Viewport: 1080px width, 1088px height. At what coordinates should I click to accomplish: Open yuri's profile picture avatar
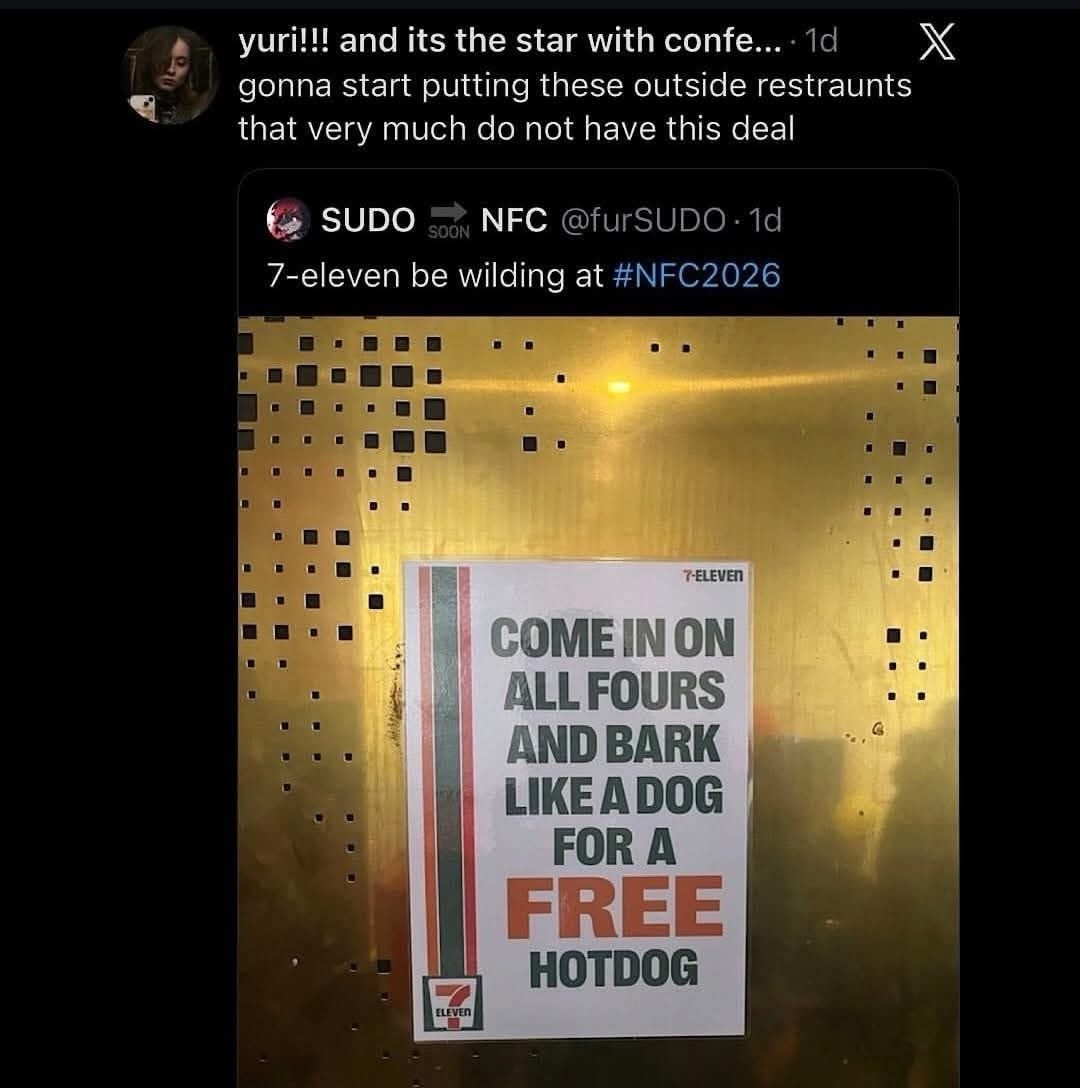[x=169, y=75]
